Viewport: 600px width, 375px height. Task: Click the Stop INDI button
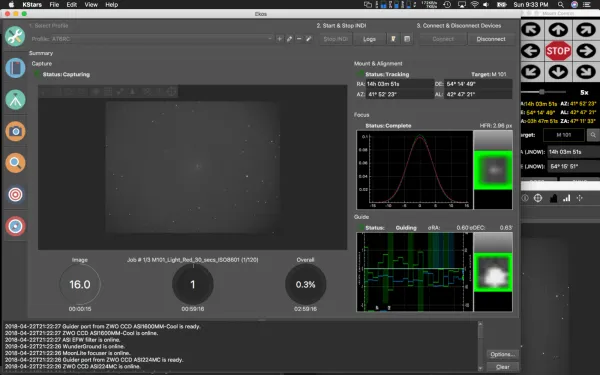(x=335, y=39)
